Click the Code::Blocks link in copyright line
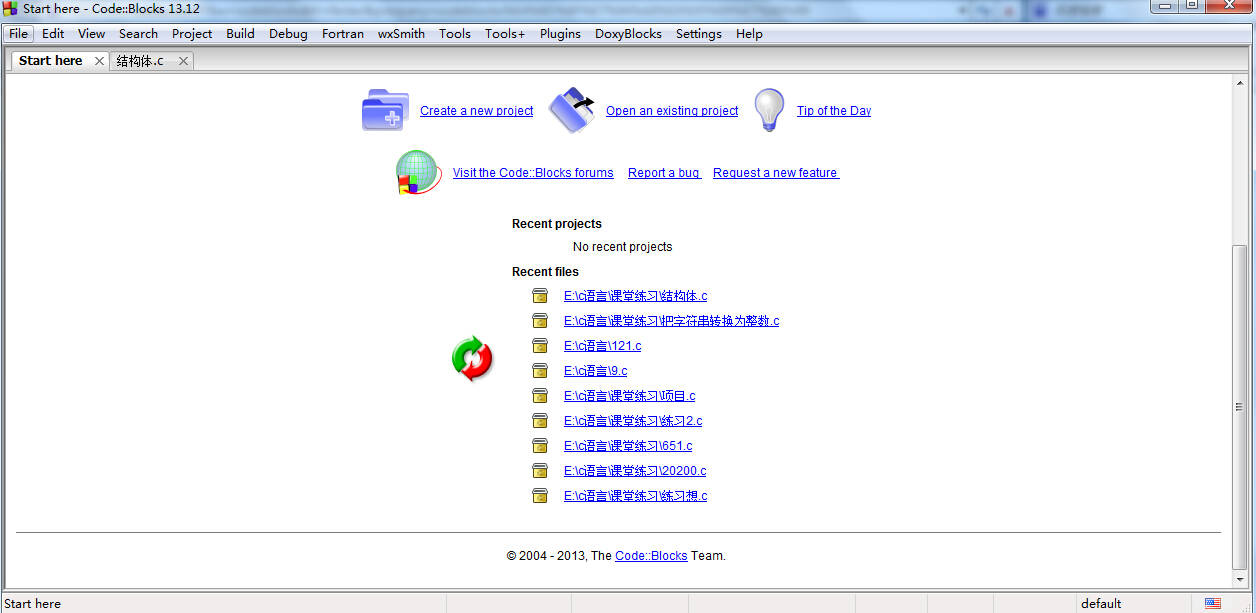 tap(651, 556)
